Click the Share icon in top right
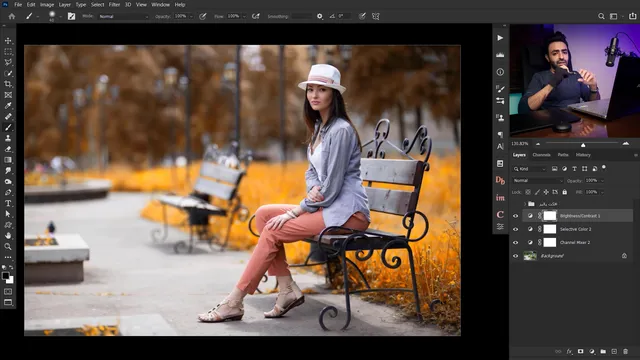640x360 pixels. [632, 16]
